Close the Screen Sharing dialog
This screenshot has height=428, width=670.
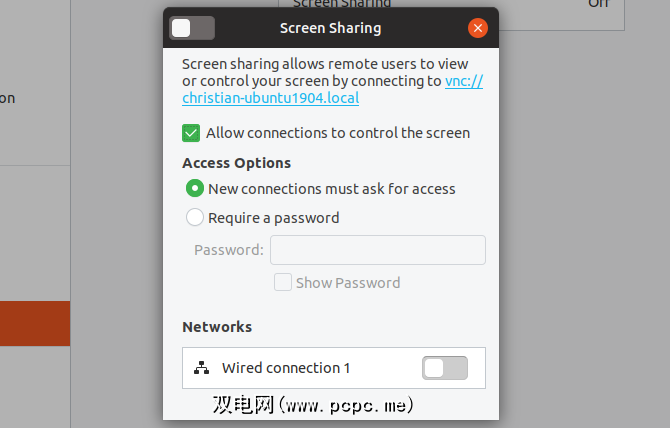(477, 28)
